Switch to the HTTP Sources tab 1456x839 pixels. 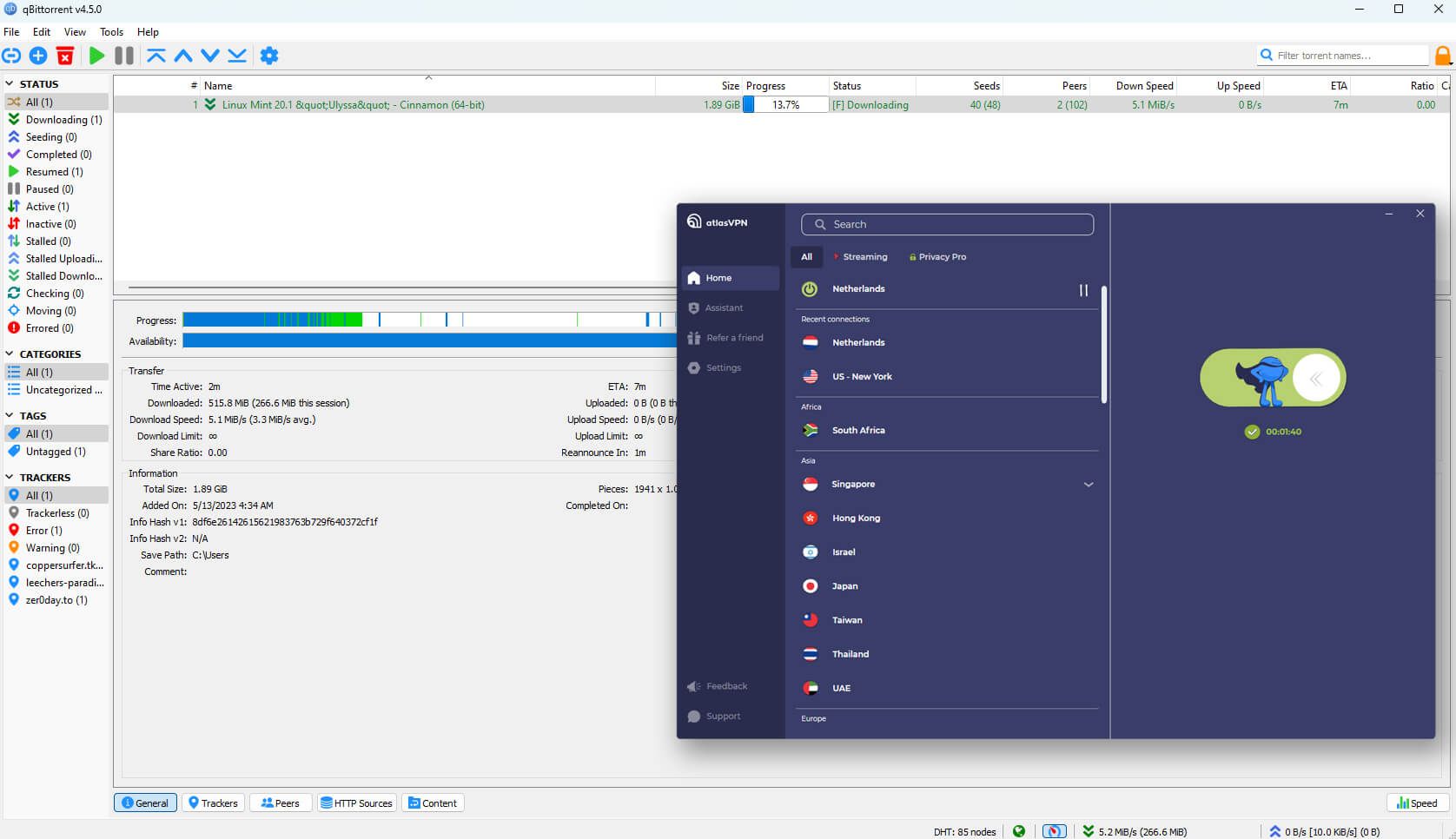coord(357,803)
